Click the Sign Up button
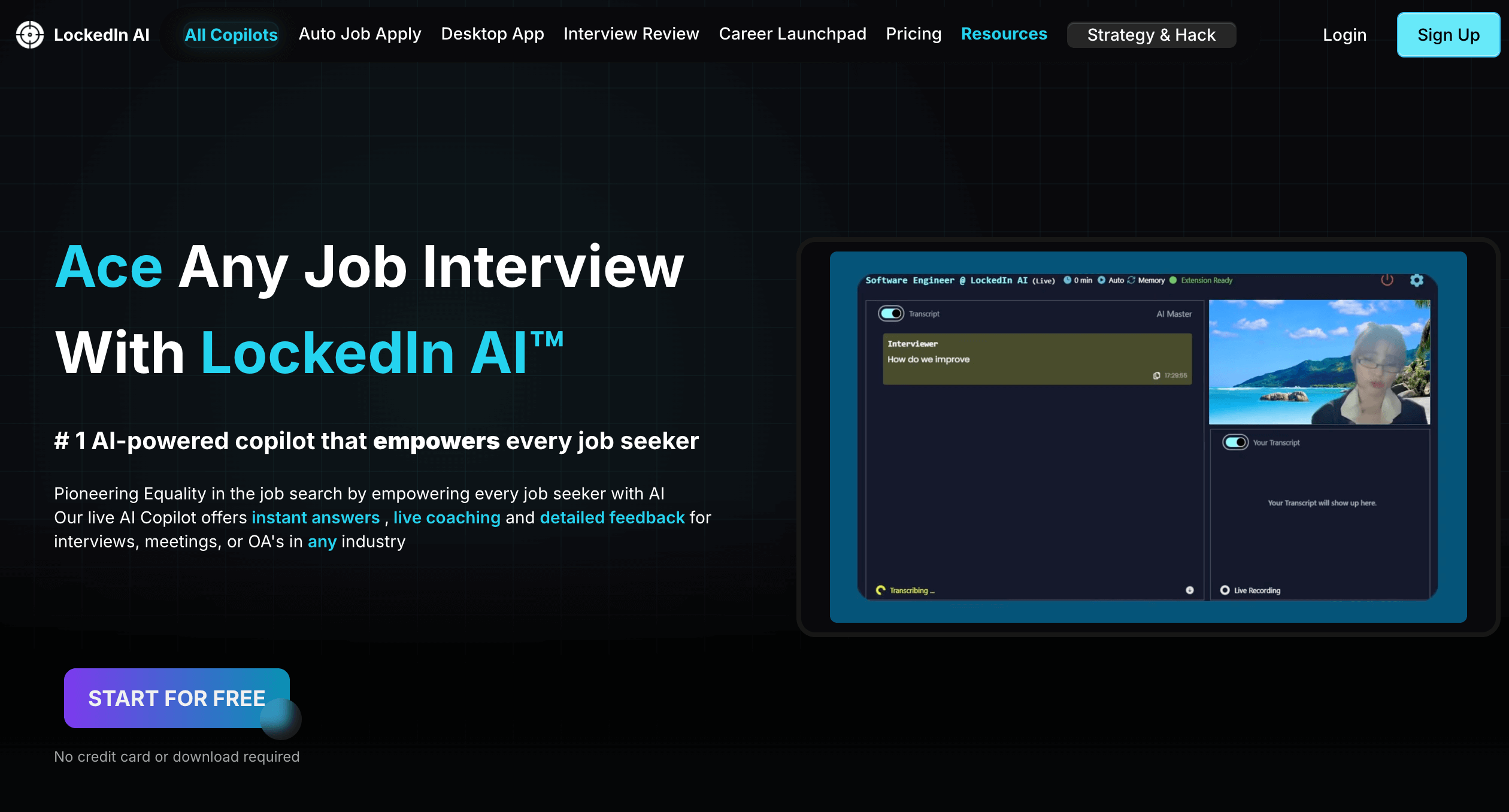 pyautogui.click(x=1448, y=35)
